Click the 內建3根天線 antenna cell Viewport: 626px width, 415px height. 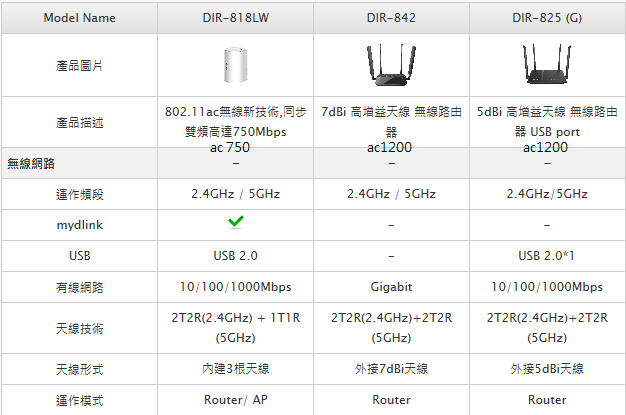235,369
